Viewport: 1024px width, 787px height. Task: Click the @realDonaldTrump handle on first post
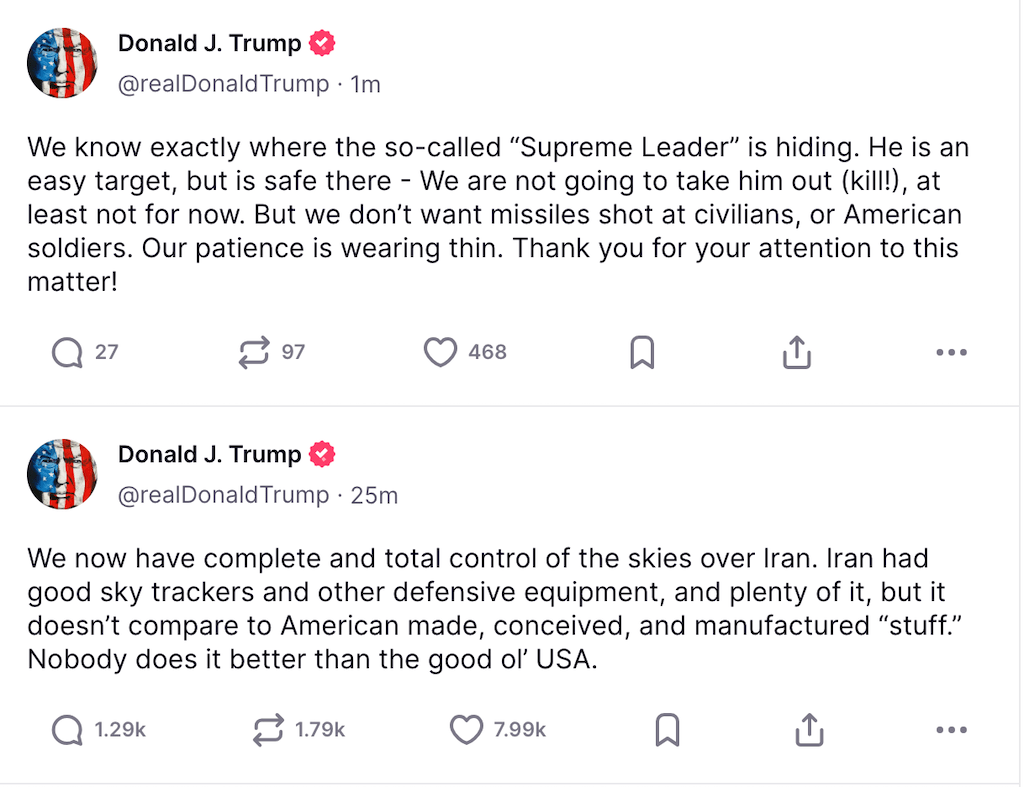coord(223,84)
